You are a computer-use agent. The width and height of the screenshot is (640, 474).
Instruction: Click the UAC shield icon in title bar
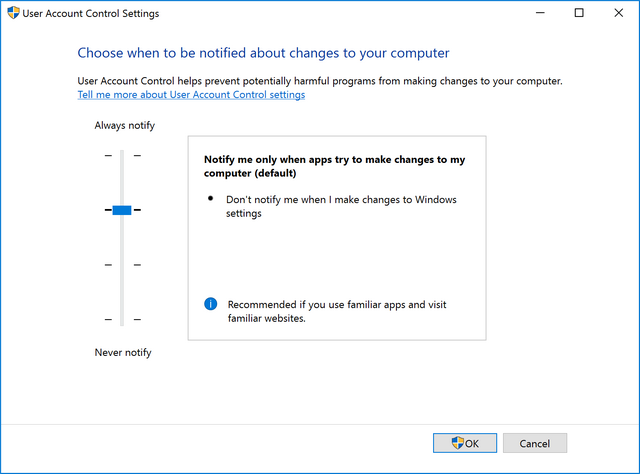[x=13, y=13]
